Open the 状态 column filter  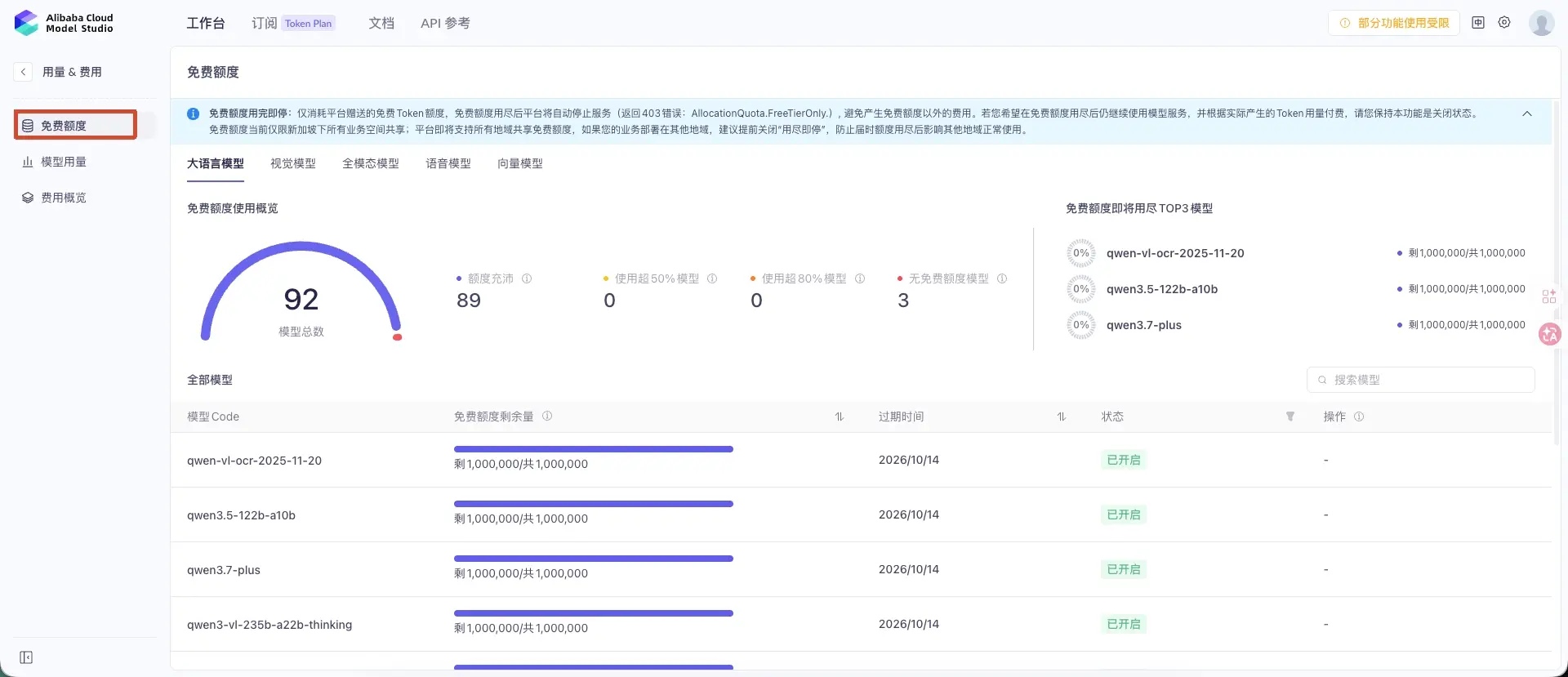click(1290, 416)
